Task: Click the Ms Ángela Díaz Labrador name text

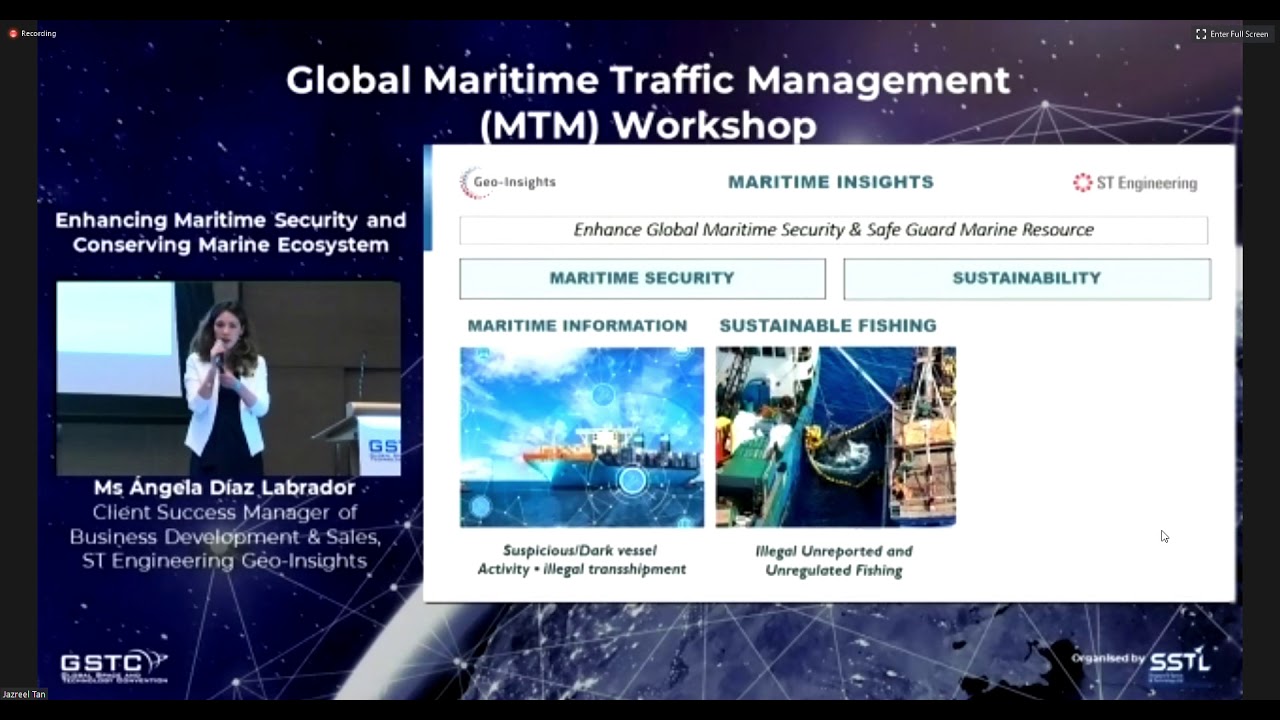Action: click(224, 488)
